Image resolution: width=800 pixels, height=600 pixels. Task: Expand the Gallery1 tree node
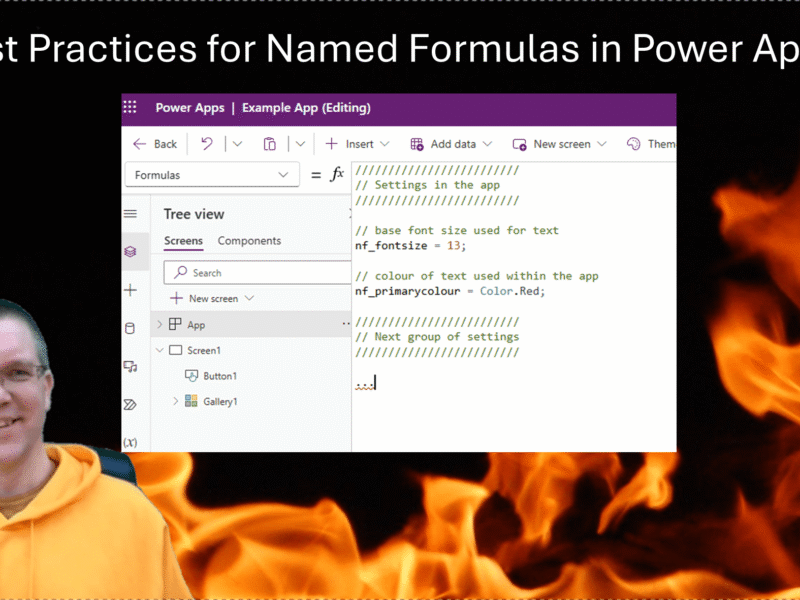(176, 401)
